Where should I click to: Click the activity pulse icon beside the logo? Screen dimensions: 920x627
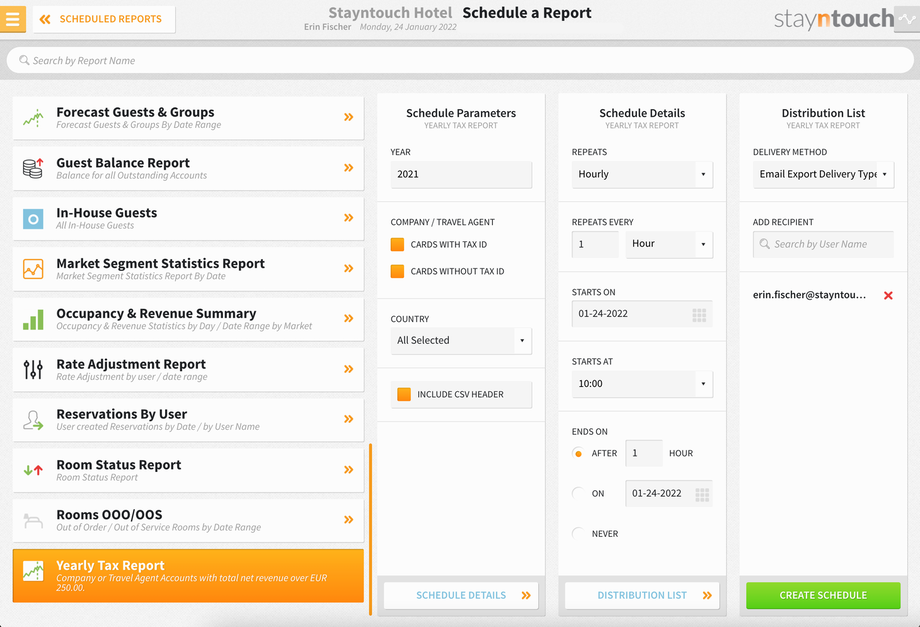[907, 19]
